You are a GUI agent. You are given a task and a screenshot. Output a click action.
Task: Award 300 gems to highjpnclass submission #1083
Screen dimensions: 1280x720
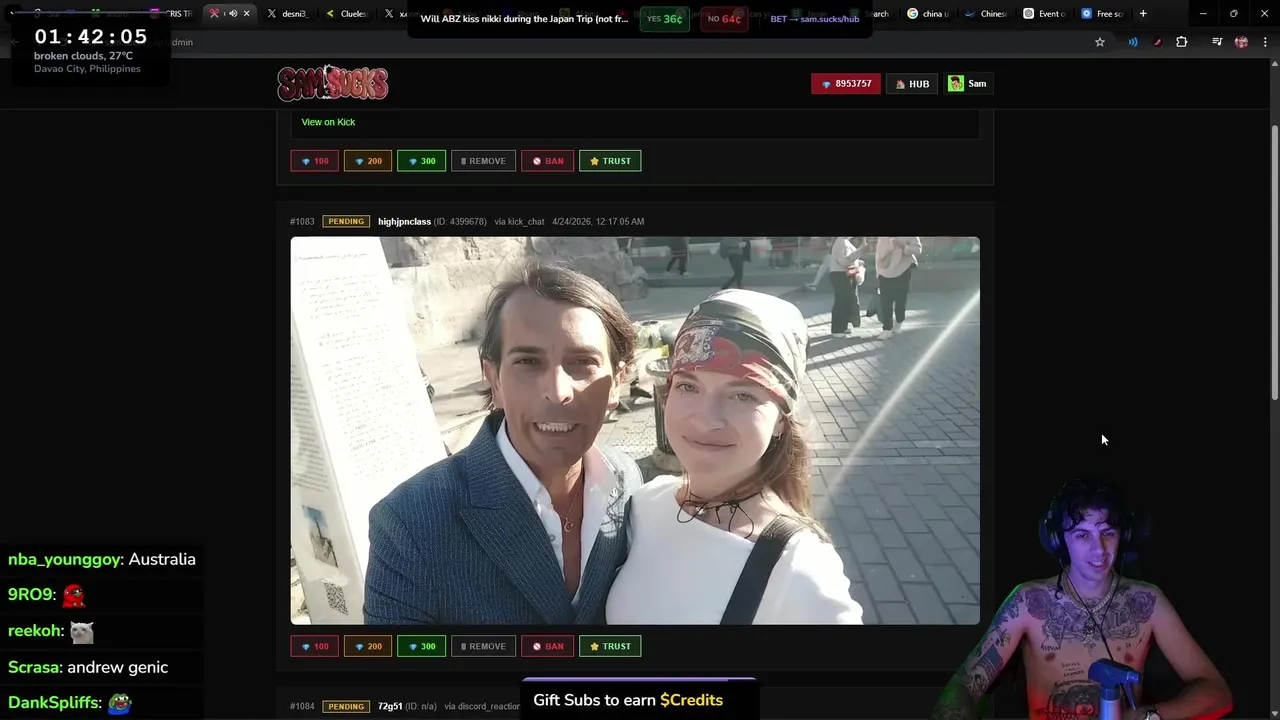point(421,646)
